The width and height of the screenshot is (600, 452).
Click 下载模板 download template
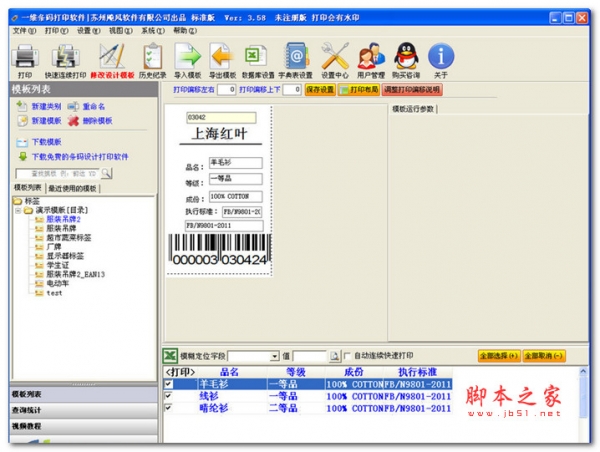(x=39, y=142)
